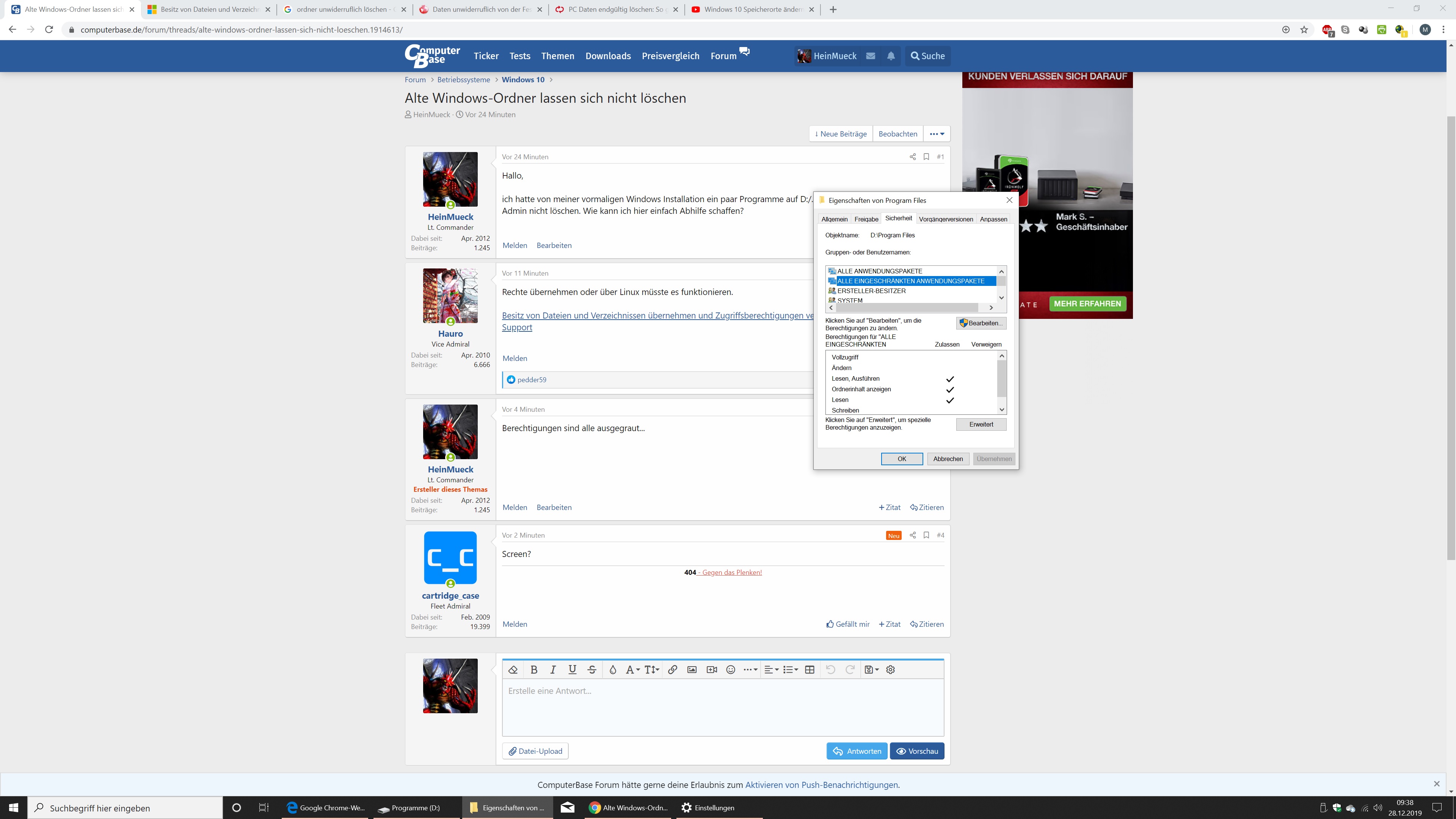Viewport: 1456px width, 819px height.
Task: Click the insert table icon in the editor
Action: (810, 669)
